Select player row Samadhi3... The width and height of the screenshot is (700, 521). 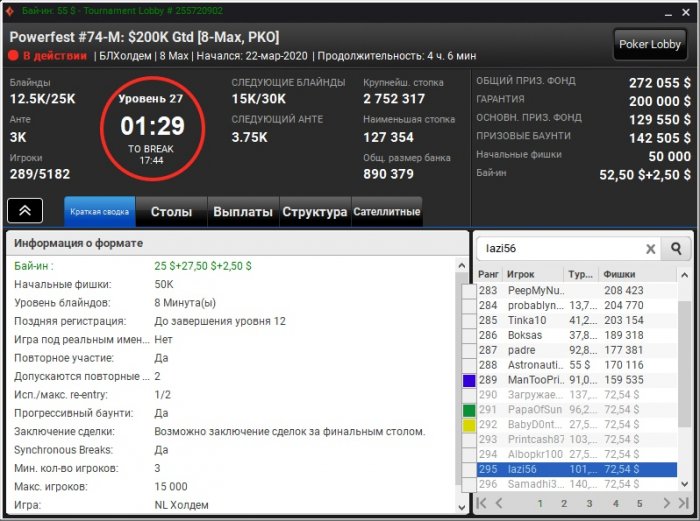(x=577, y=484)
